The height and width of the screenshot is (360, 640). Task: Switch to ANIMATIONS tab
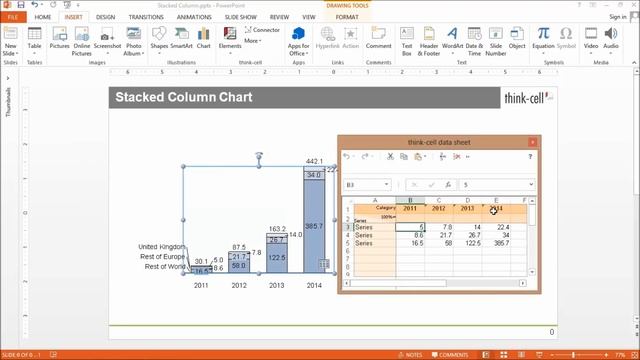194,17
